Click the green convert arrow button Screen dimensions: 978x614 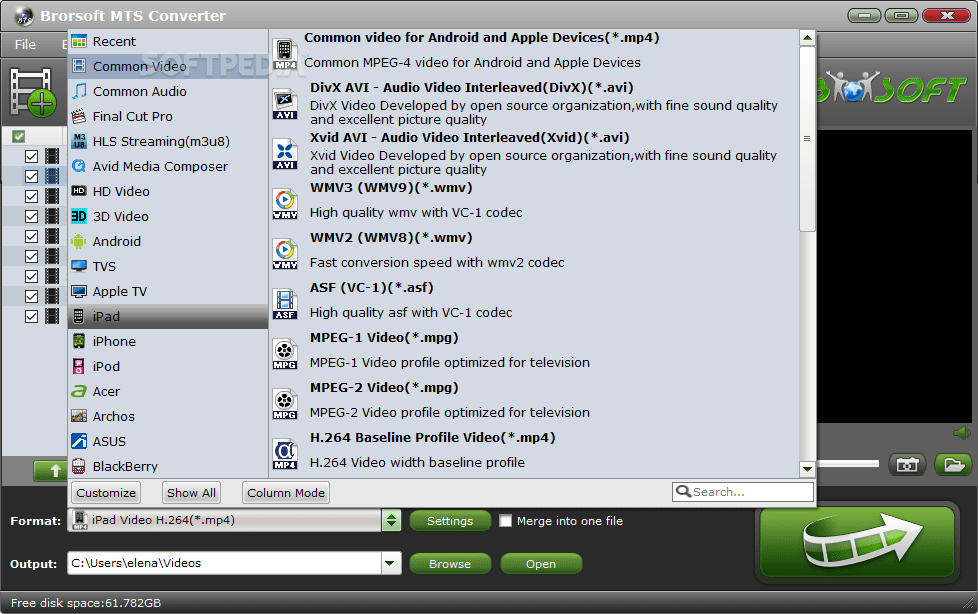857,542
